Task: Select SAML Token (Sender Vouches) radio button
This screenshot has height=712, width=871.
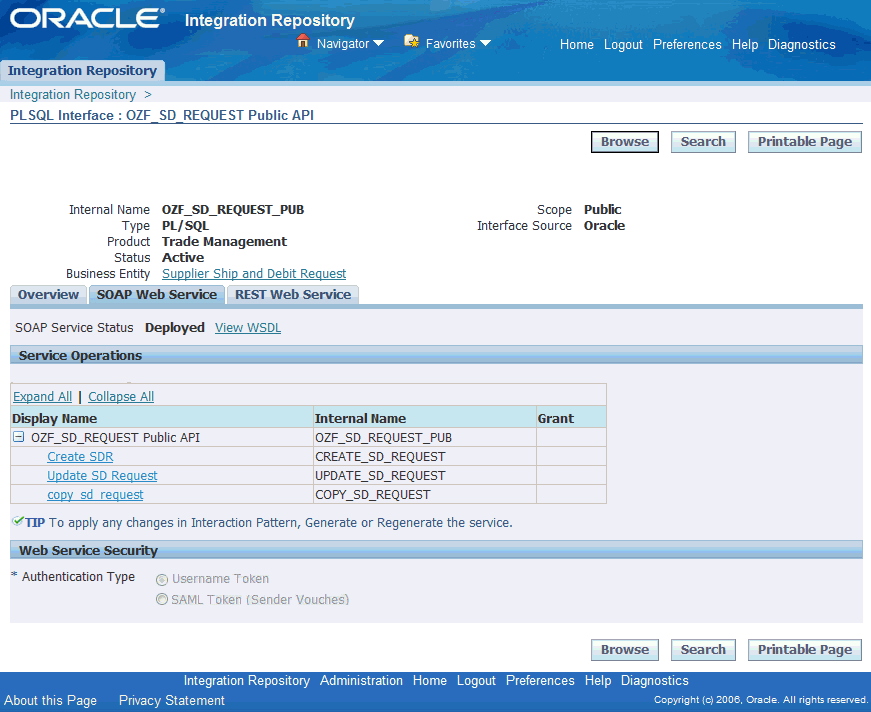Action: pos(162,600)
